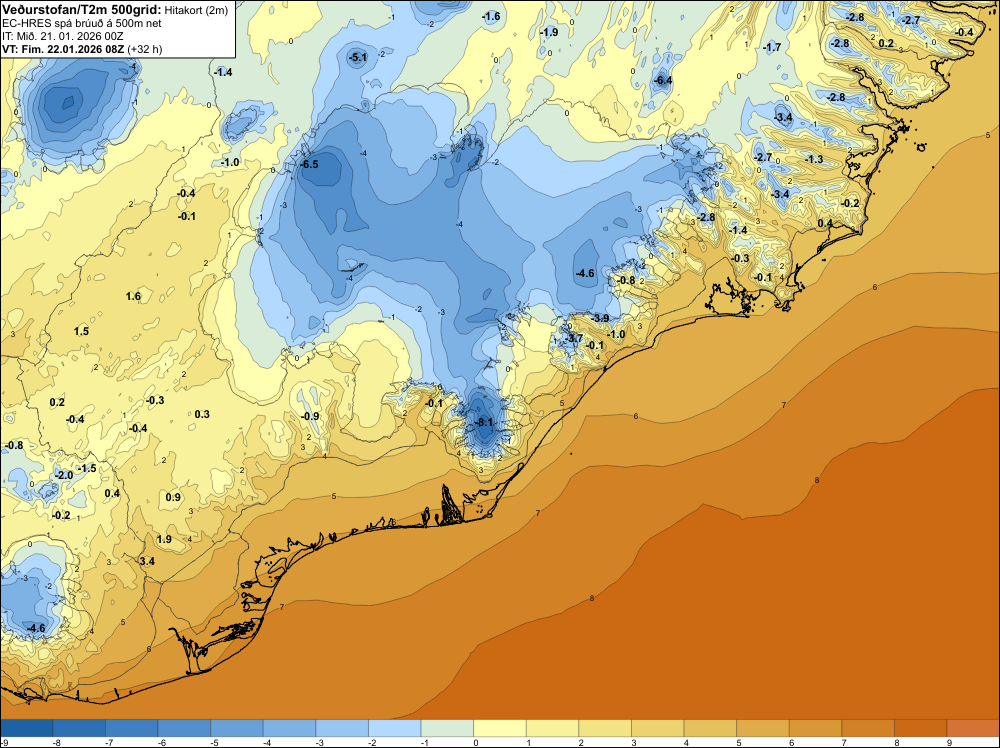
Task: Pick the darkest blue legend swatch between -9 and -8
Action: point(27,728)
